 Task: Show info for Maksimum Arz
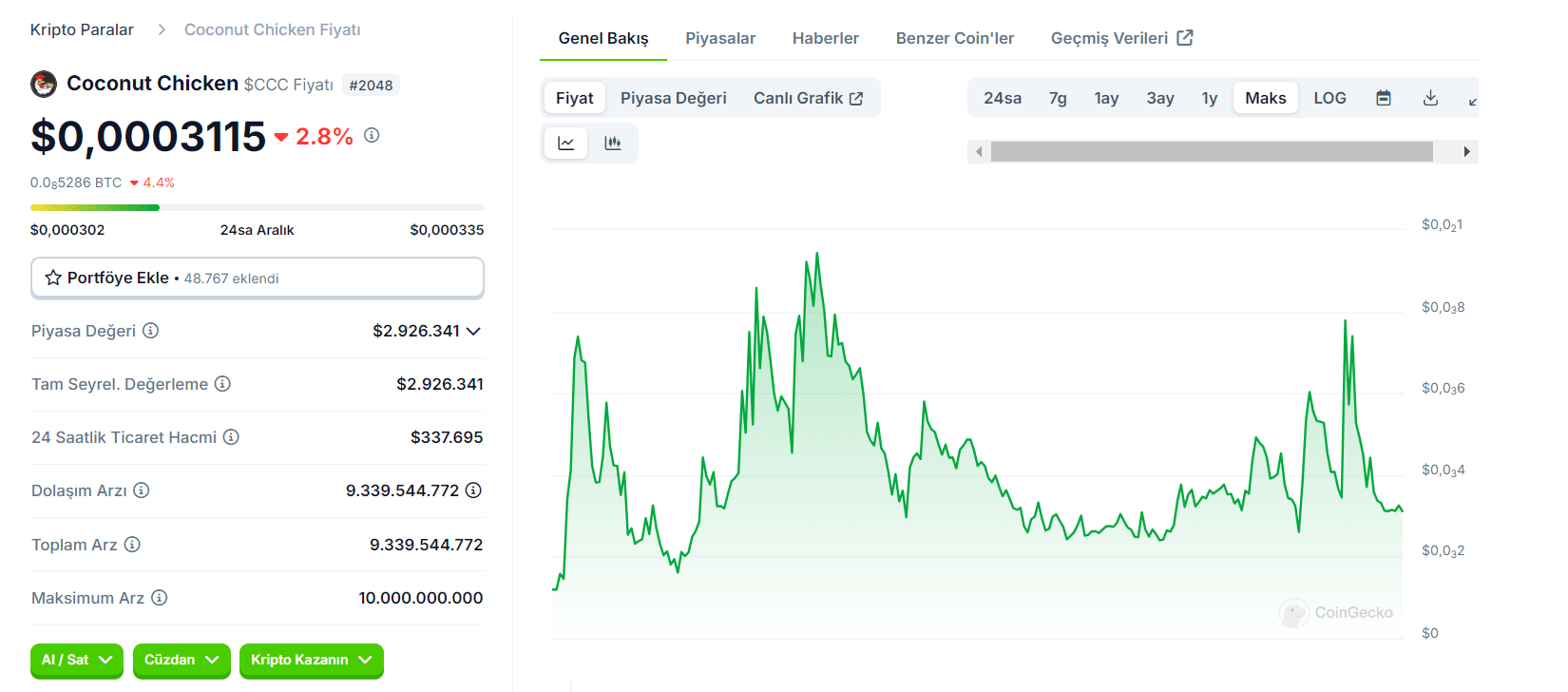160,598
